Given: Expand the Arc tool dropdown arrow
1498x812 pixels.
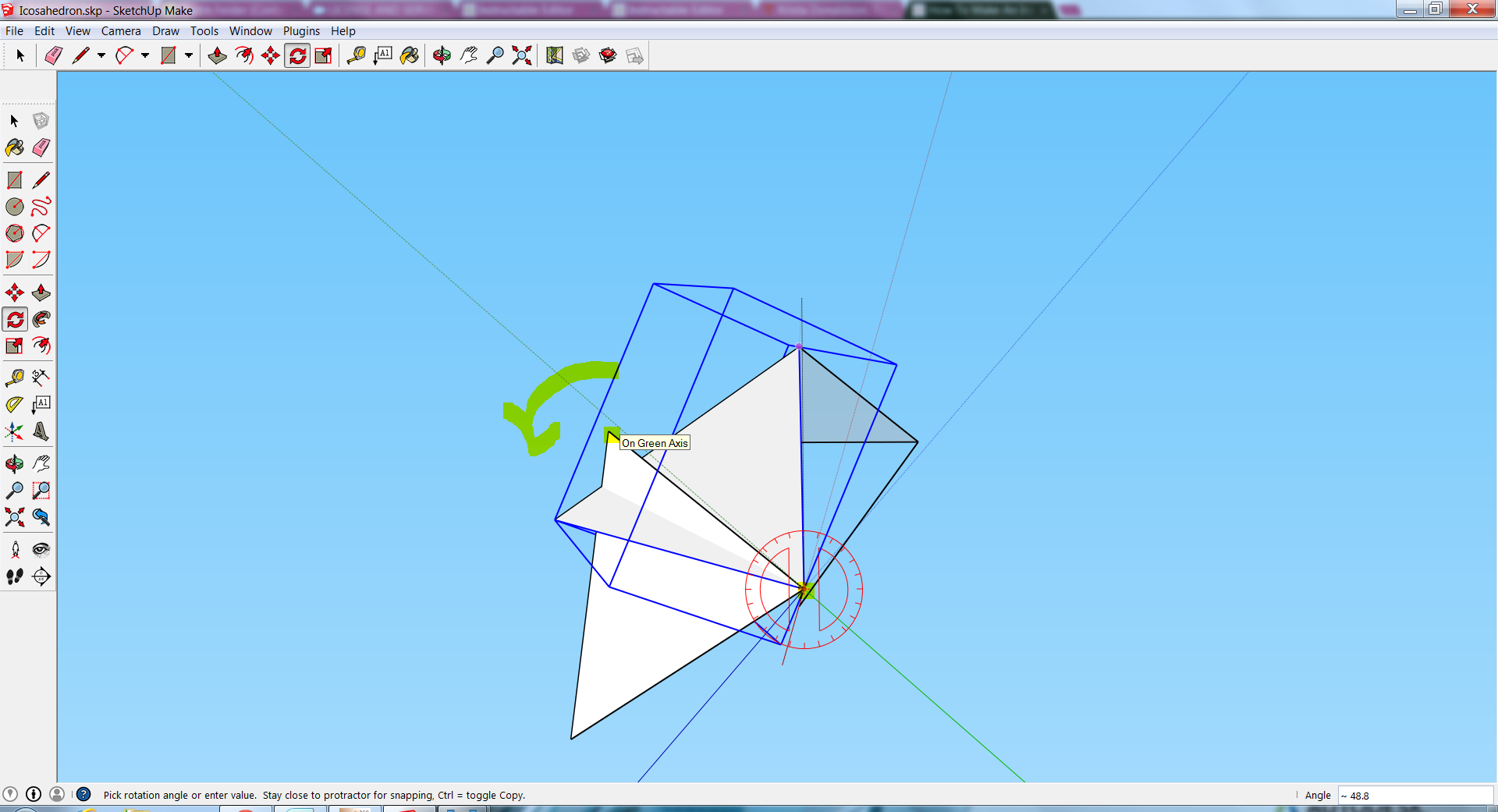Looking at the screenshot, I should click(x=145, y=55).
